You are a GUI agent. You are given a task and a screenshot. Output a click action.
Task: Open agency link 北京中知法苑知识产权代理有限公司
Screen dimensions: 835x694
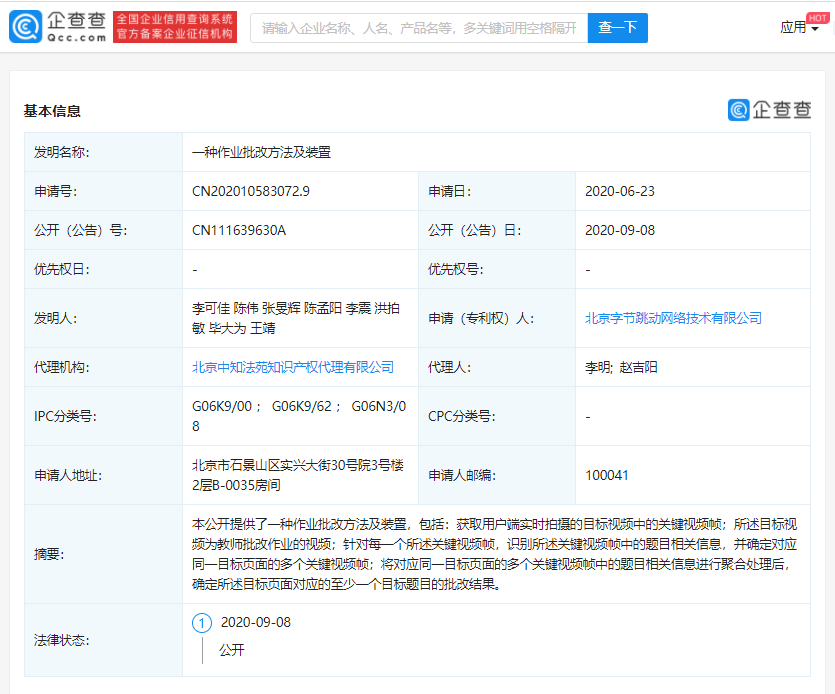[x=293, y=367]
